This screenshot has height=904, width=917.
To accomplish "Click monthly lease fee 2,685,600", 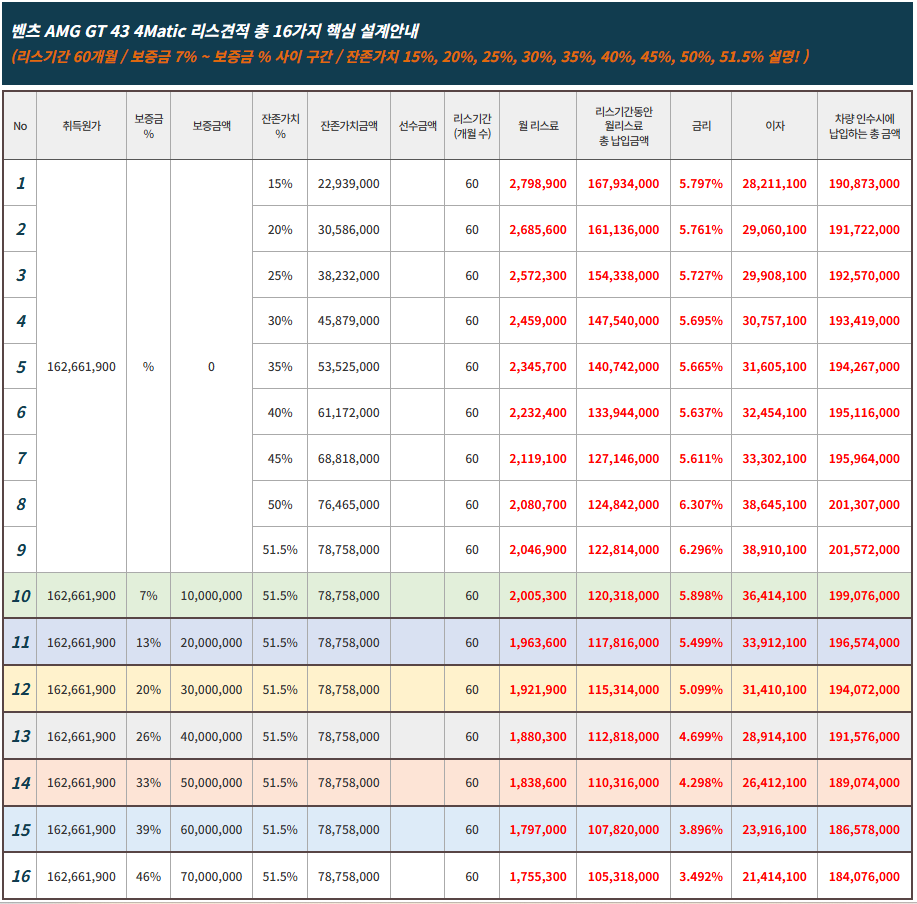I will (x=538, y=230).
